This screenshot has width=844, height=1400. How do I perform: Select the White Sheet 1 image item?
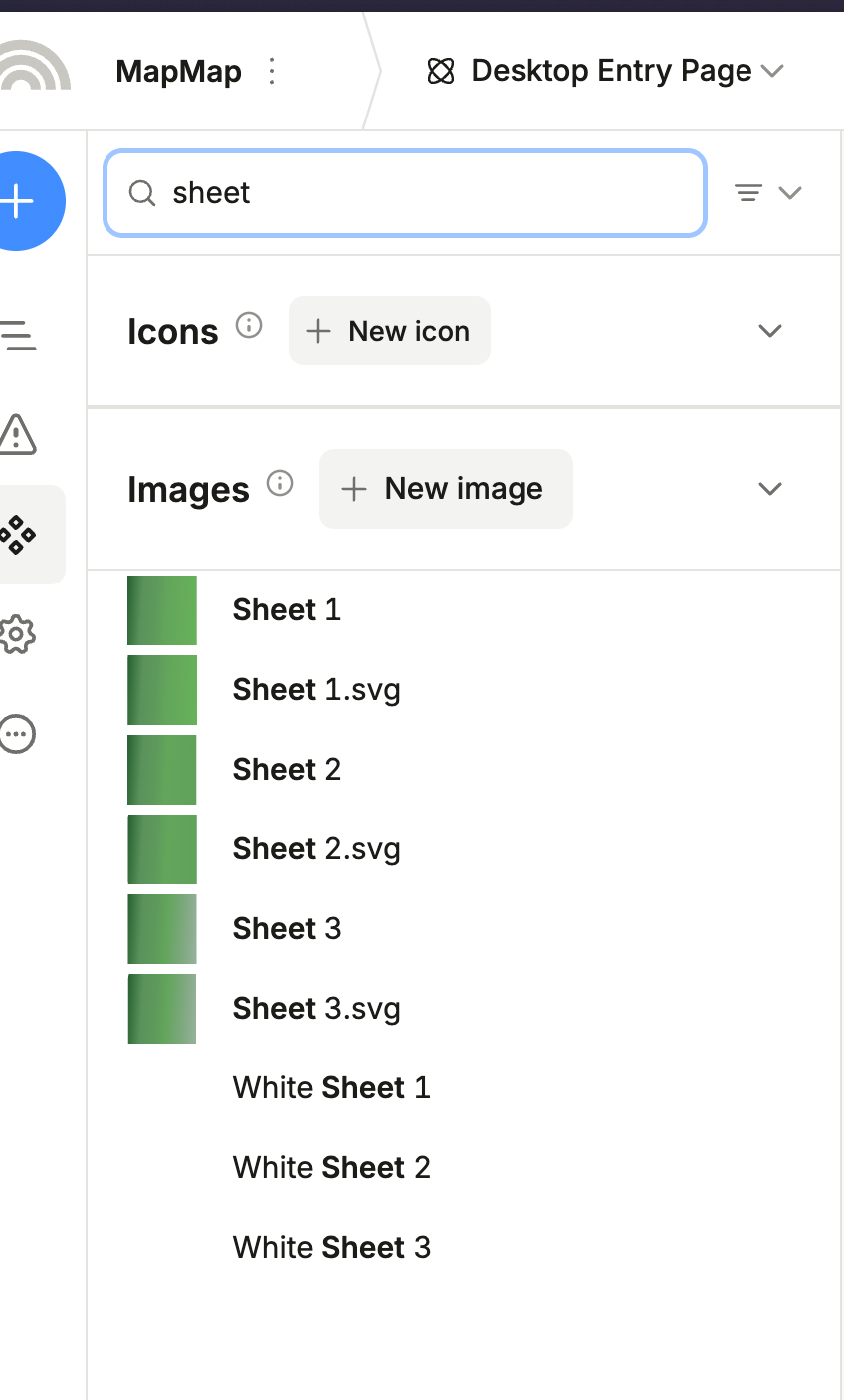click(331, 1088)
